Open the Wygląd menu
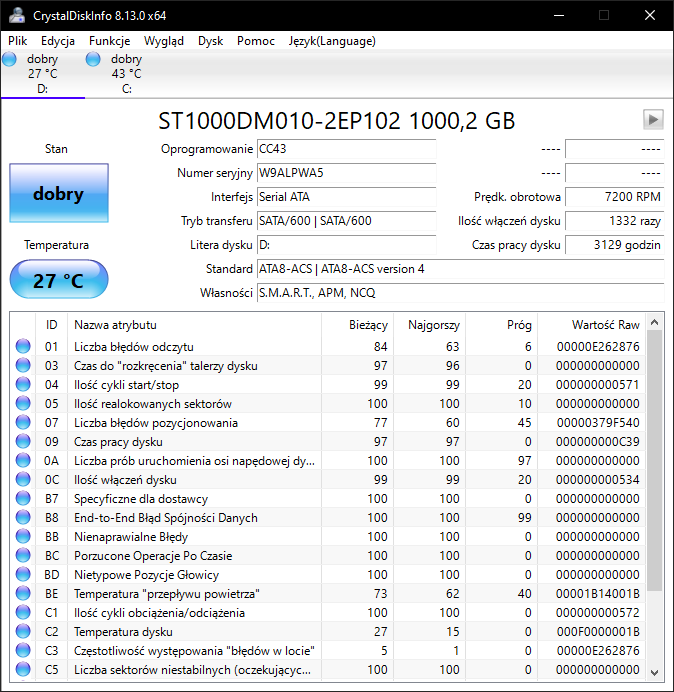674x692 pixels. (x=164, y=41)
